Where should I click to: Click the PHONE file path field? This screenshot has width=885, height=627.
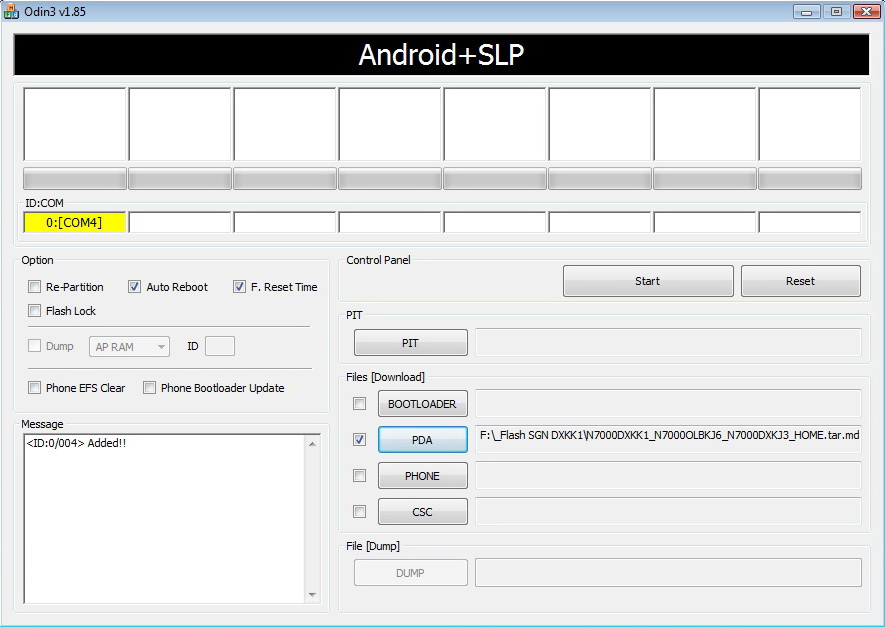(x=668, y=476)
